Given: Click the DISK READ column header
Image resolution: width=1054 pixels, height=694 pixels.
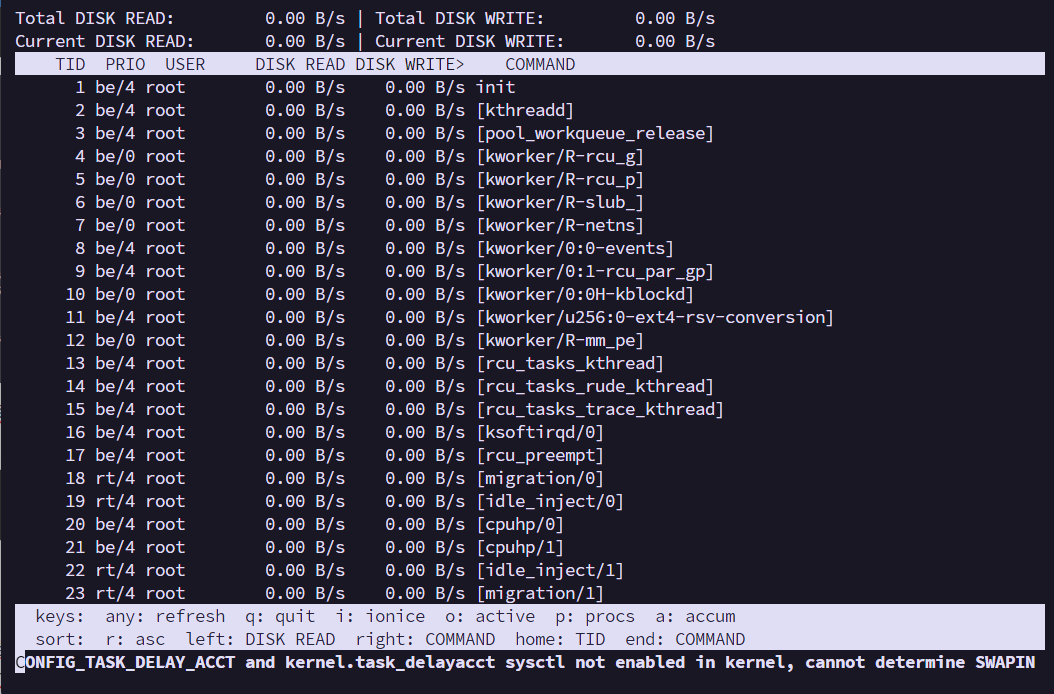Looking at the screenshot, I should (x=300, y=64).
